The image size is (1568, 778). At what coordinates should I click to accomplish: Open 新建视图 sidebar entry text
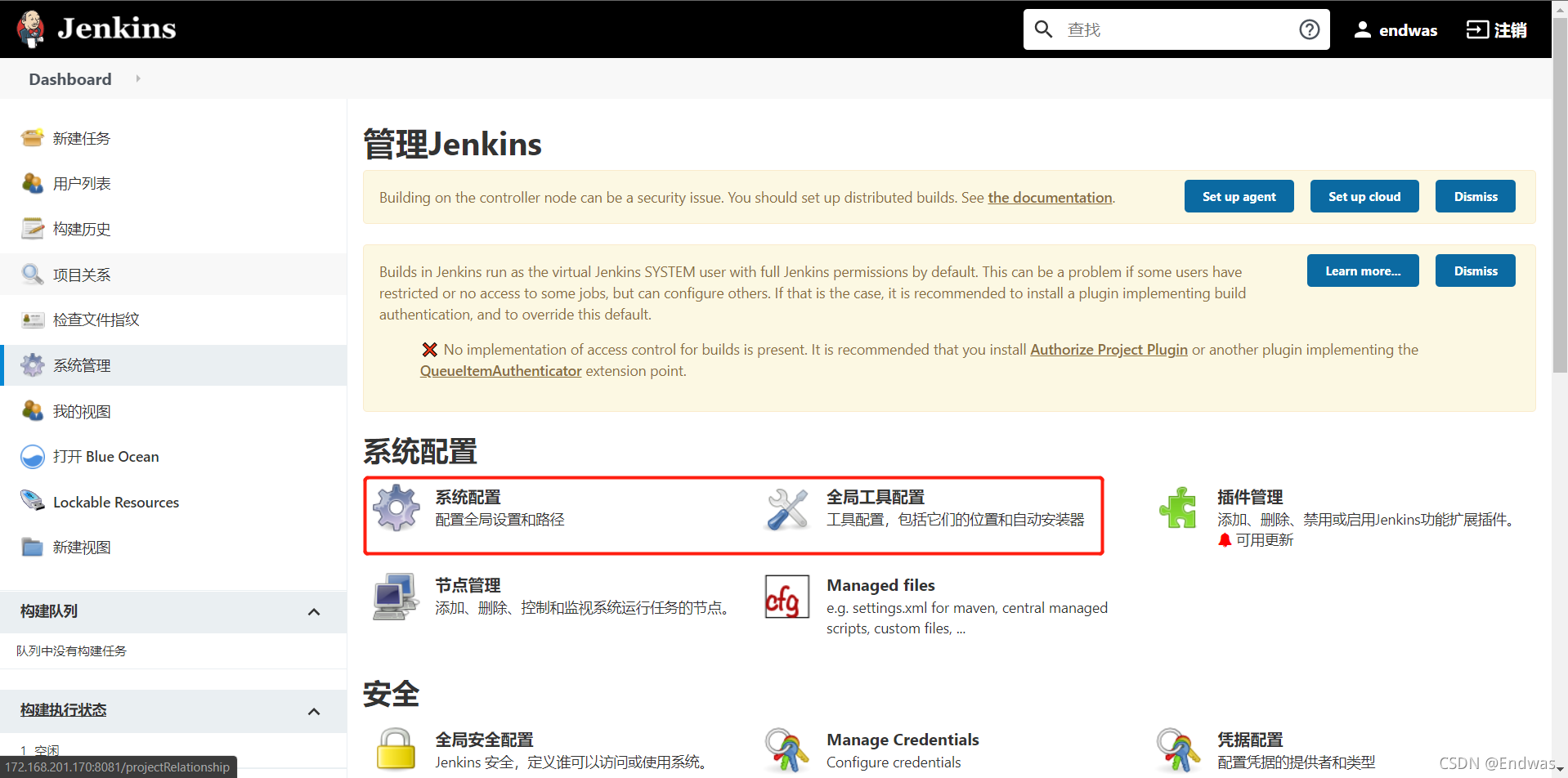pos(82,547)
